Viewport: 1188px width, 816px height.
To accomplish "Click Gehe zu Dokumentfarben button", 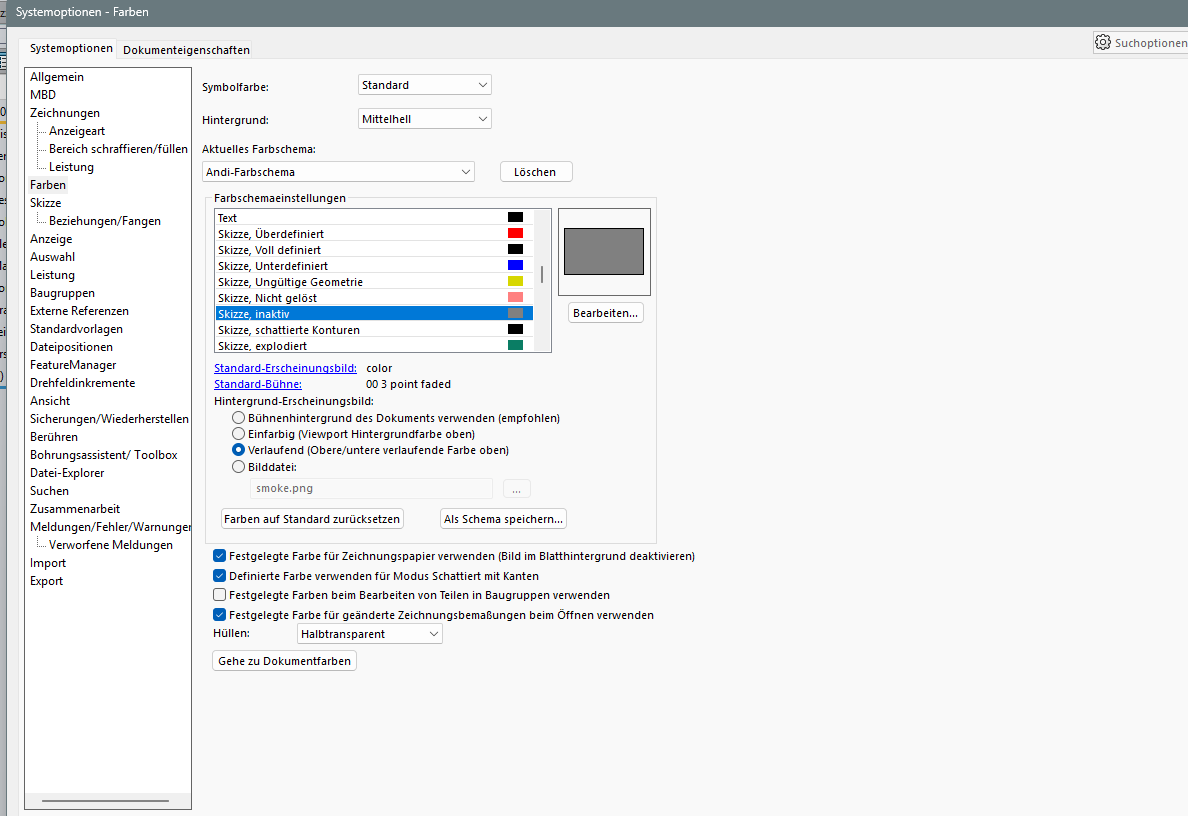I will pyautogui.click(x=284, y=661).
